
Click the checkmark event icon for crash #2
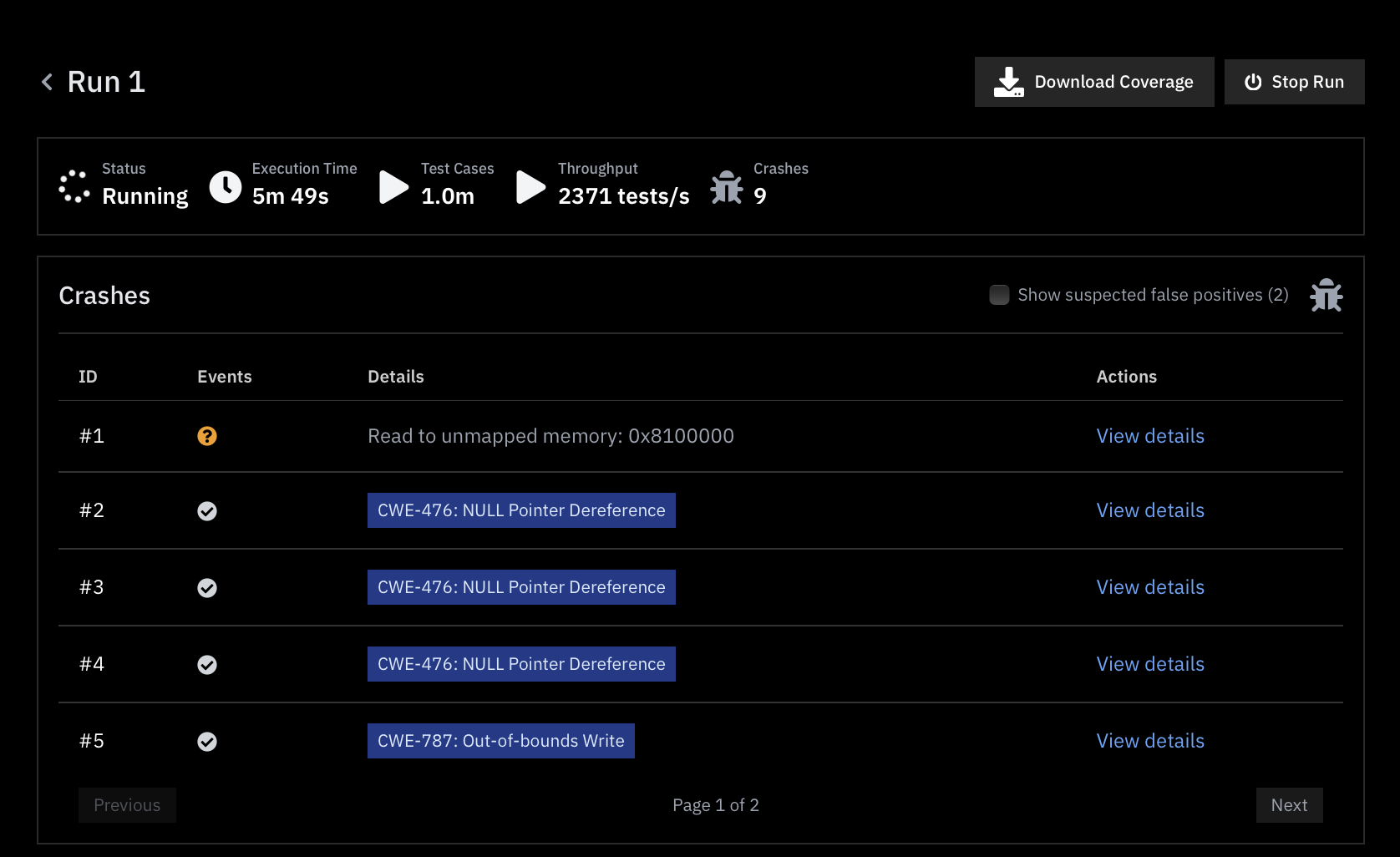207,511
